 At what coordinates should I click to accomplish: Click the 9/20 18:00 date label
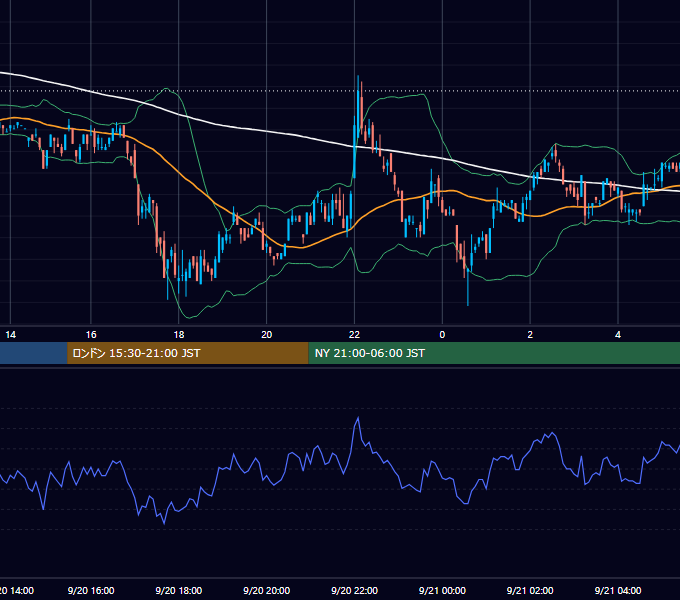(x=179, y=590)
